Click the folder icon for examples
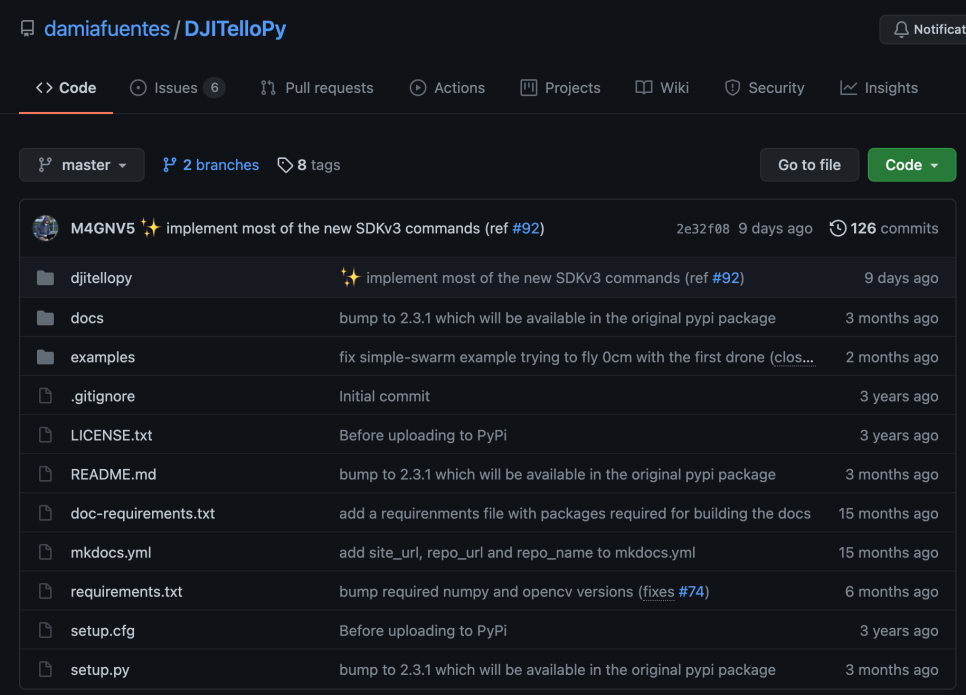 click(x=46, y=357)
